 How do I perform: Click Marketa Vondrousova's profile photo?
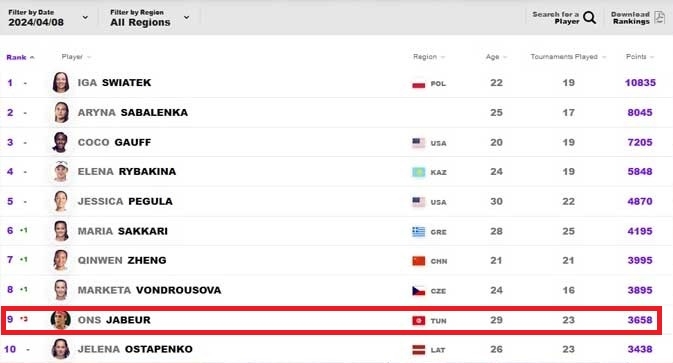(61, 290)
